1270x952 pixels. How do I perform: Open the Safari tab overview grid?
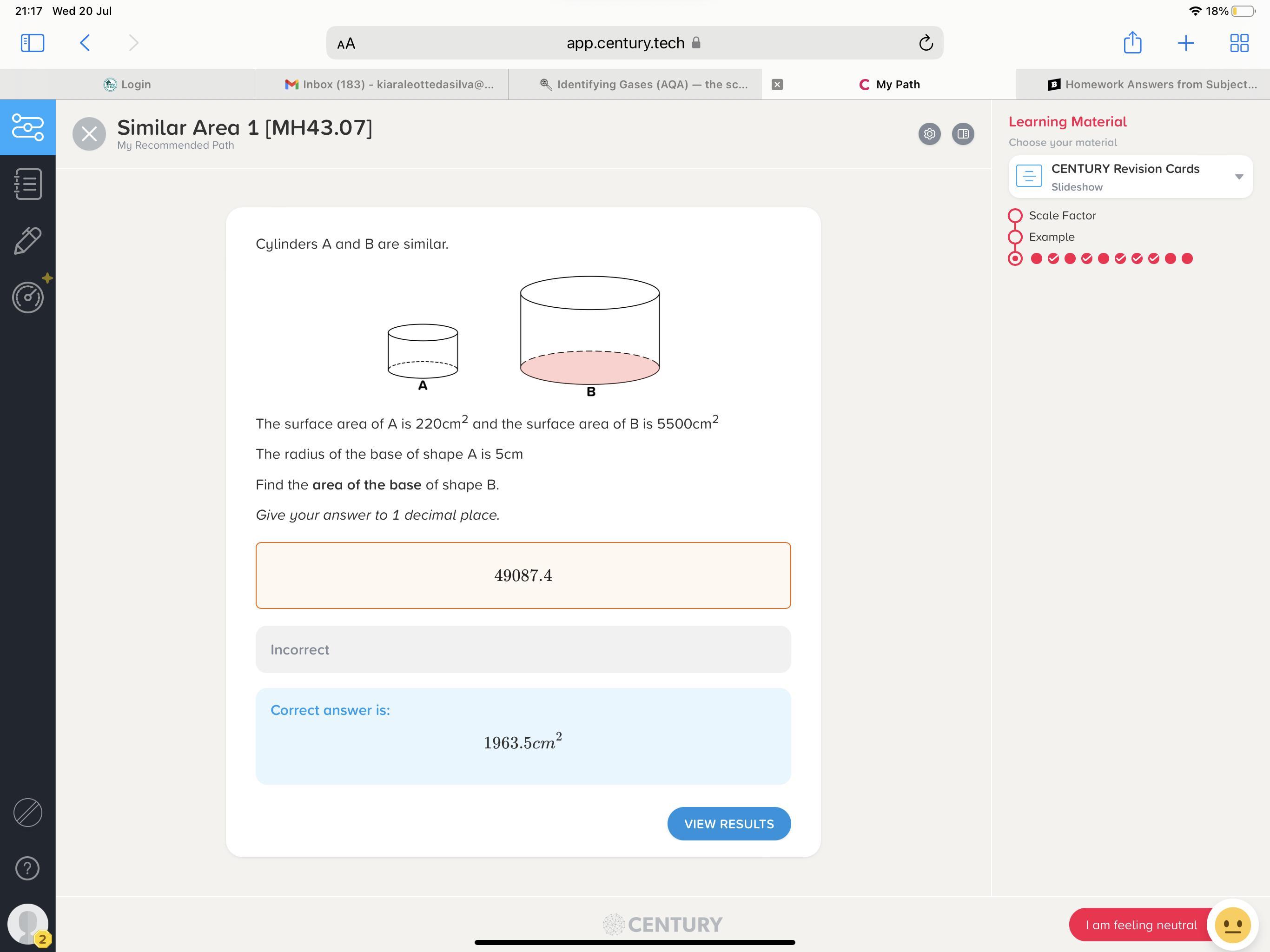click(x=1239, y=43)
